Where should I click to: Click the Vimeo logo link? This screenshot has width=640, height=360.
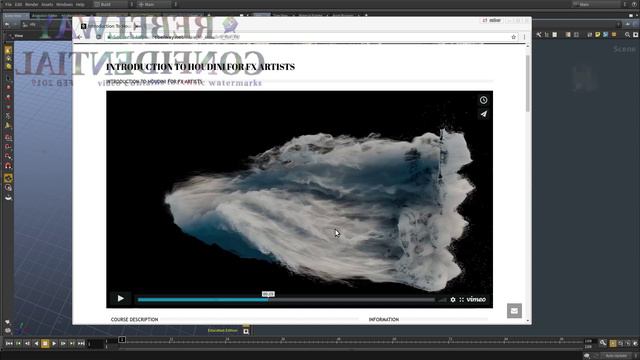pos(476,299)
